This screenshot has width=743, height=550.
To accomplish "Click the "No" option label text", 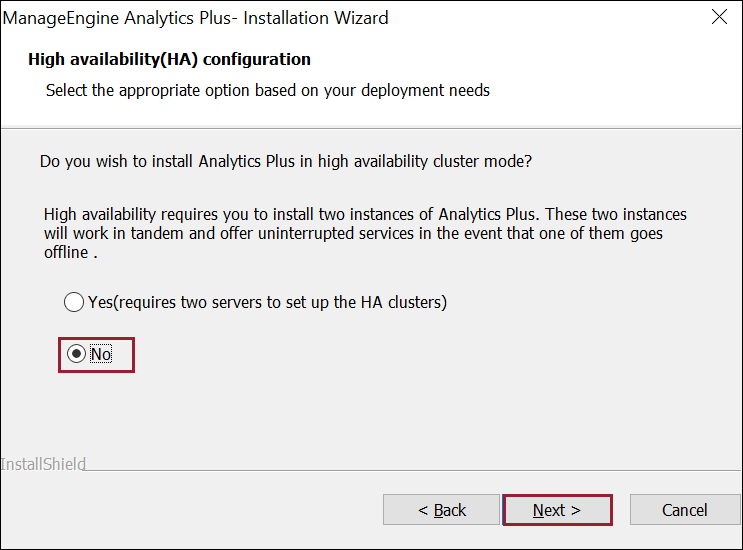I will [x=101, y=354].
